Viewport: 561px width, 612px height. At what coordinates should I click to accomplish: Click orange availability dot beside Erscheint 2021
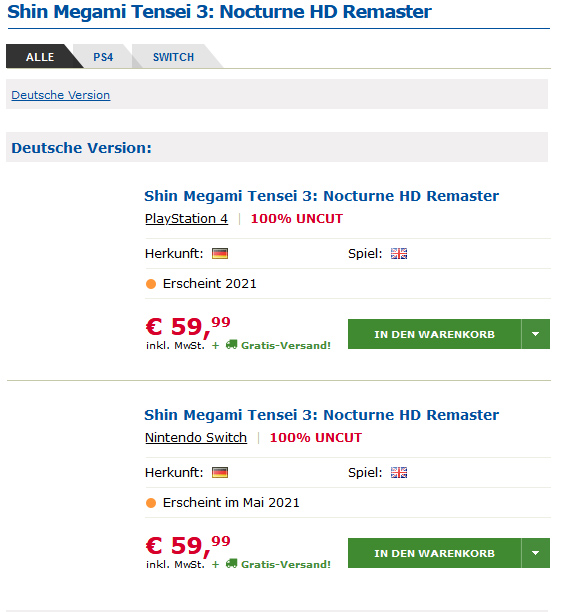pyautogui.click(x=151, y=284)
